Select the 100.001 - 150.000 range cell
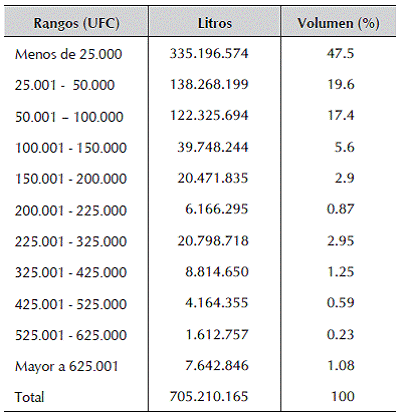 point(71,148)
